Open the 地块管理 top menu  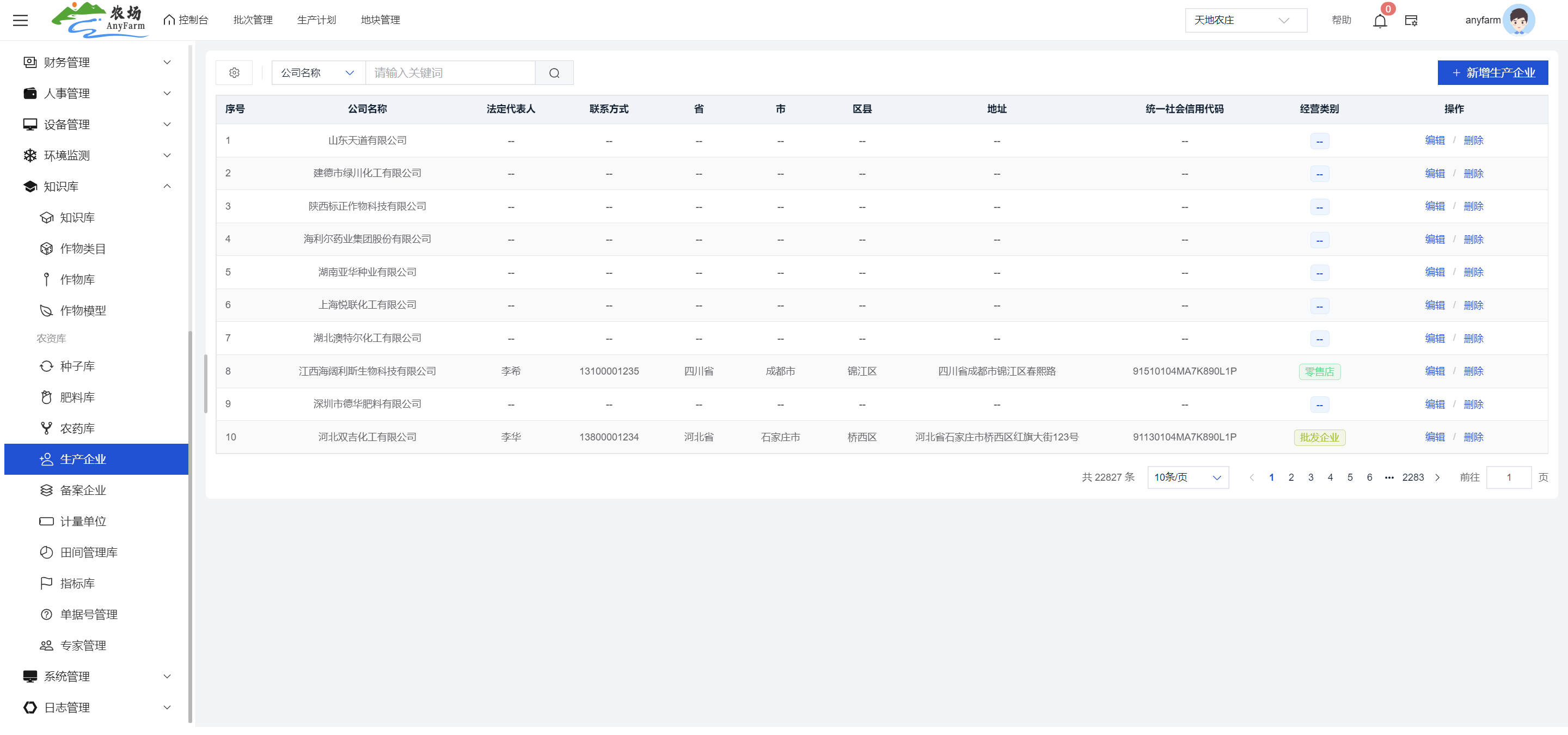coord(380,20)
